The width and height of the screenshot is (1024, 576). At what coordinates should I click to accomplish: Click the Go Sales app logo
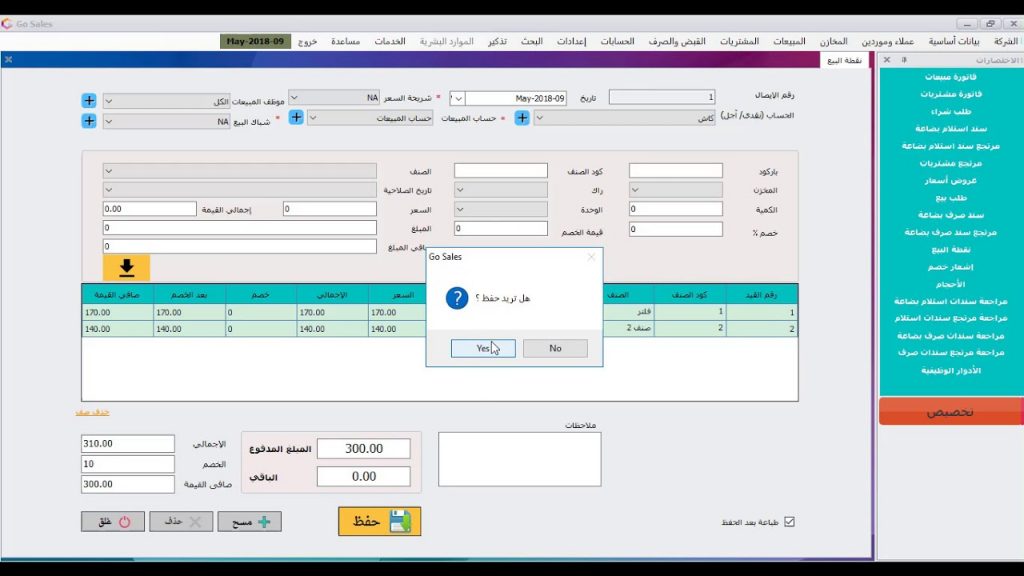pyautogui.click(x=7, y=24)
